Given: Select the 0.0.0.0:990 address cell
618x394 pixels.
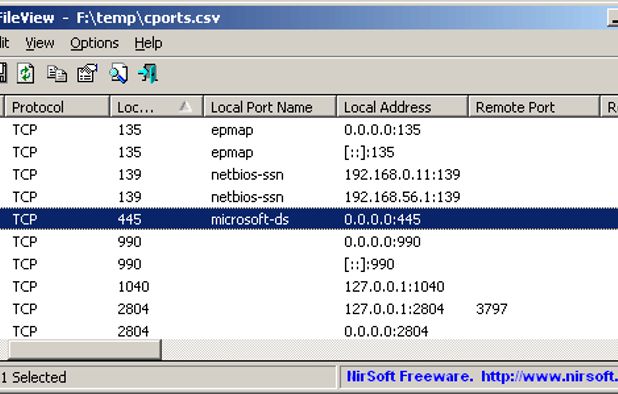Looking at the screenshot, I should (382, 242).
